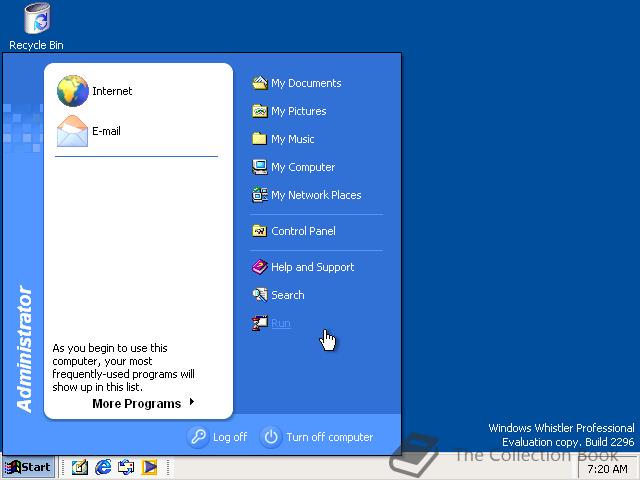Click Turn off computer text button

pyautogui.click(x=330, y=437)
